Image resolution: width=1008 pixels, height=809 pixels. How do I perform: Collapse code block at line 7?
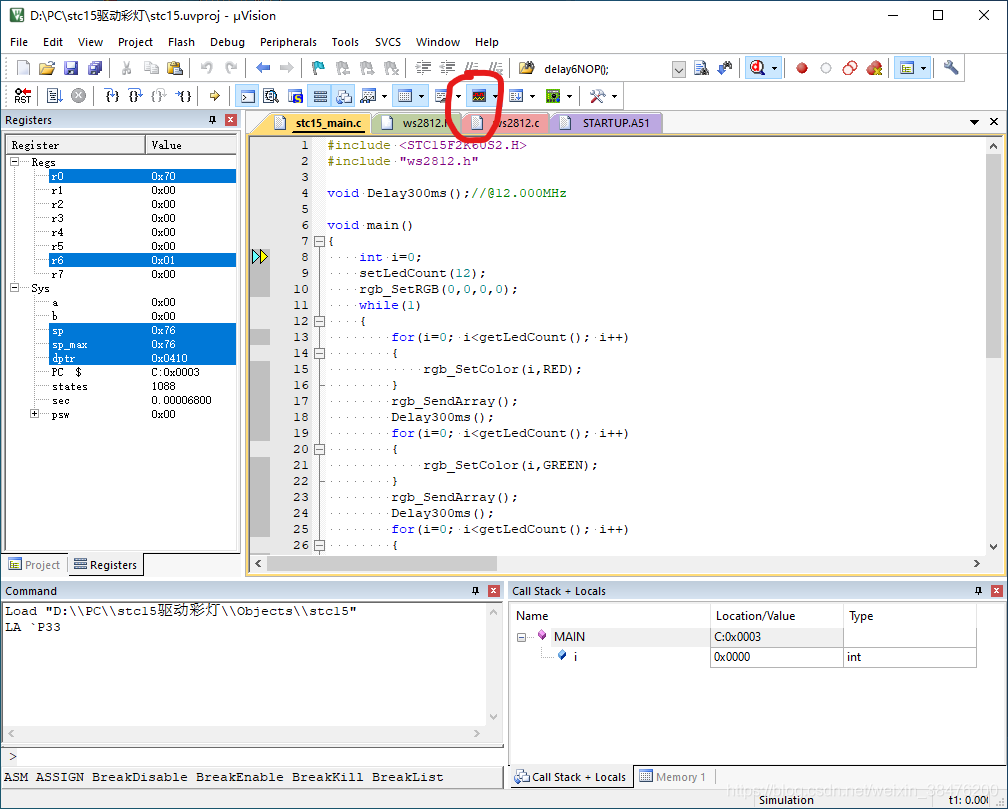319,242
